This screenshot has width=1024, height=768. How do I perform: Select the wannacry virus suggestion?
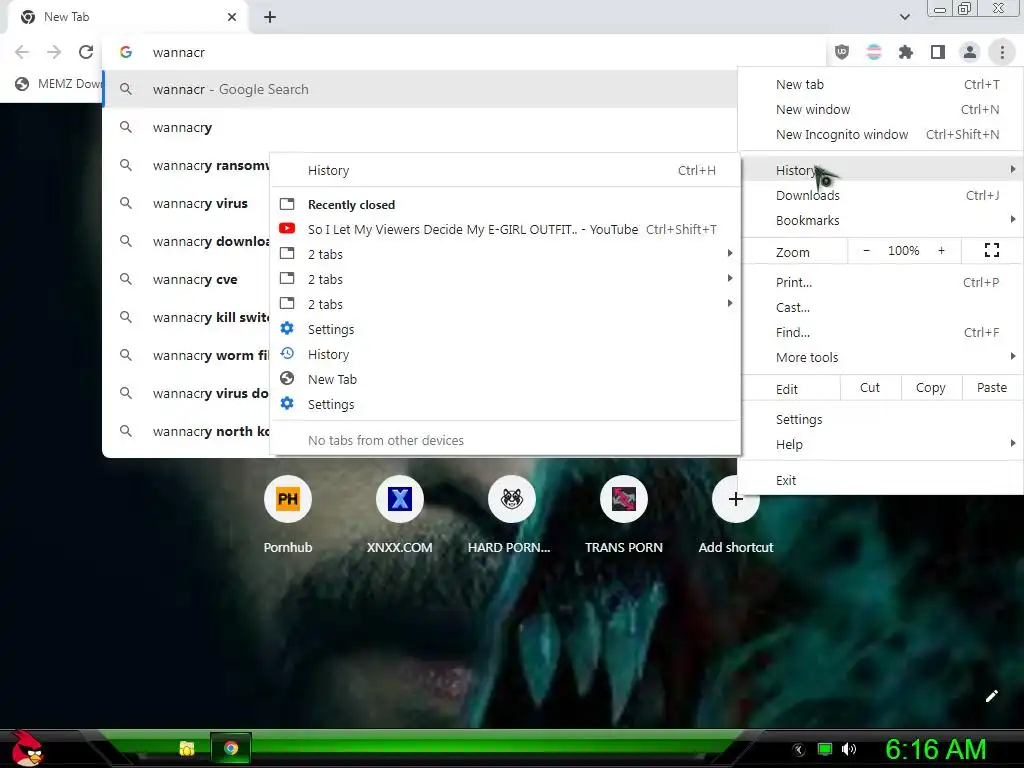click(x=186, y=203)
